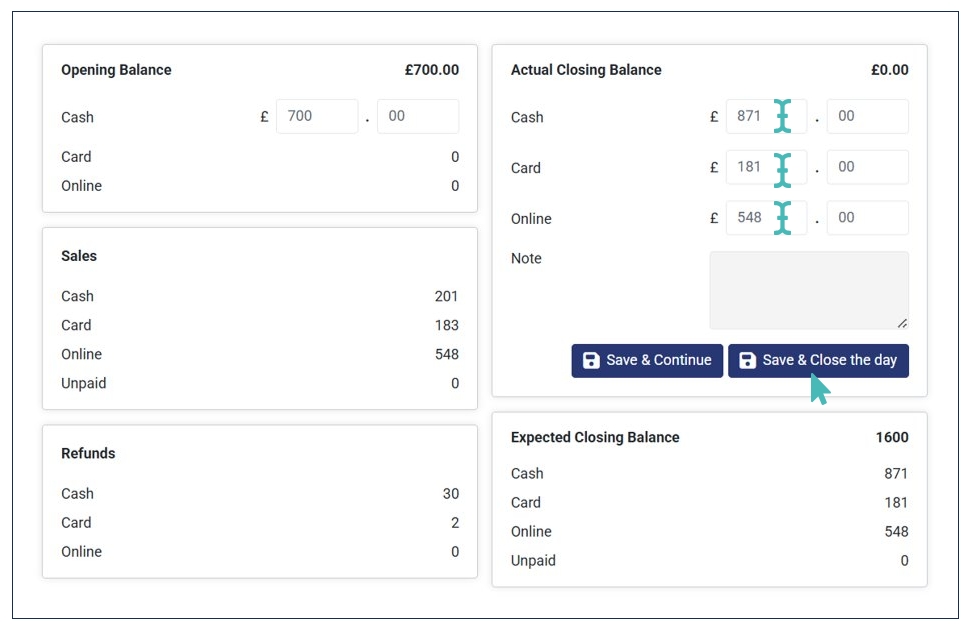The image size is (970, 629).
Task: Click the floppy disk icon on Save & Close the day
Action: pyautogui.click(x=747, y=360)
